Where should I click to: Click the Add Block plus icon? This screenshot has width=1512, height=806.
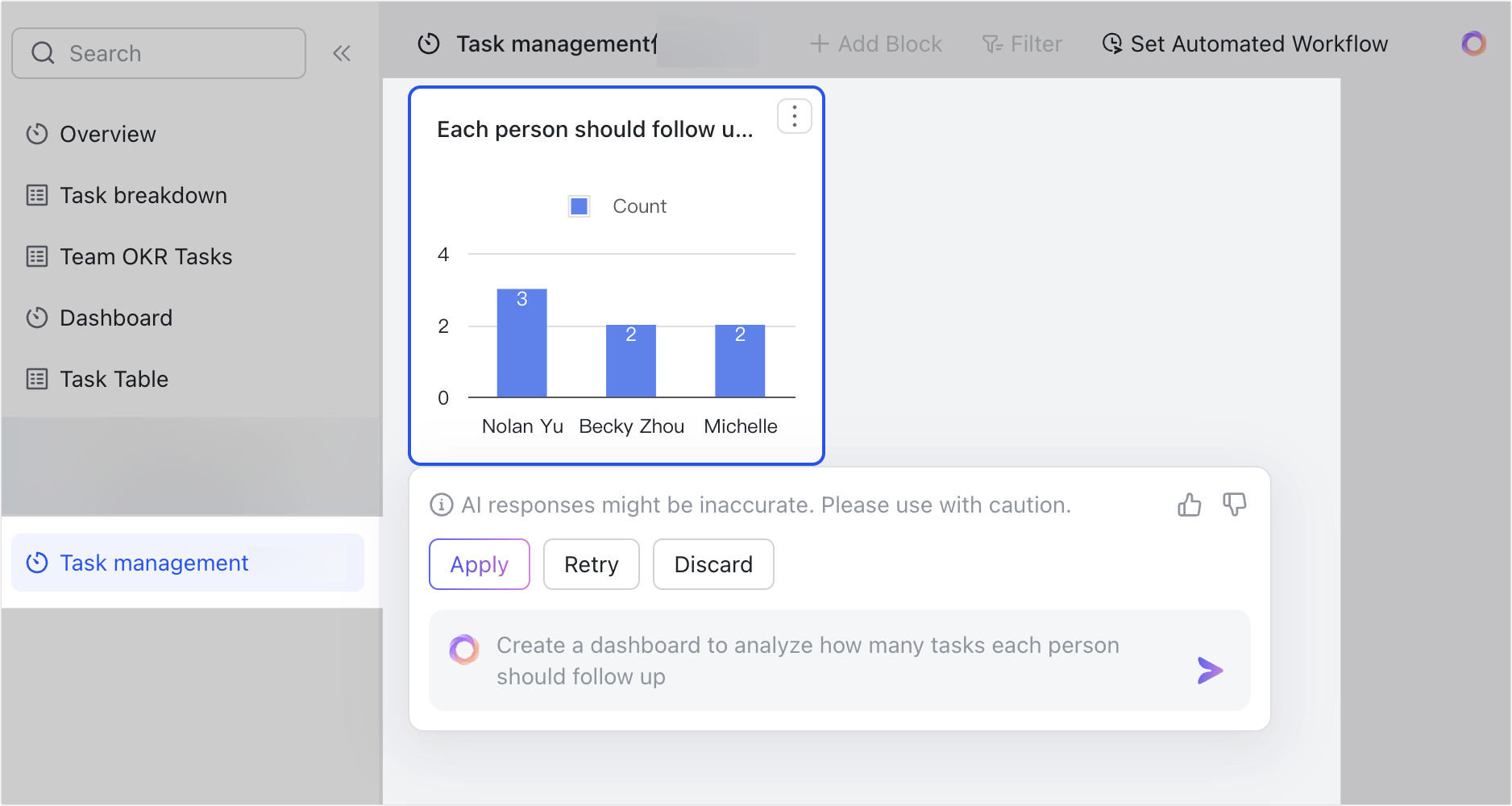pos(819,44)
